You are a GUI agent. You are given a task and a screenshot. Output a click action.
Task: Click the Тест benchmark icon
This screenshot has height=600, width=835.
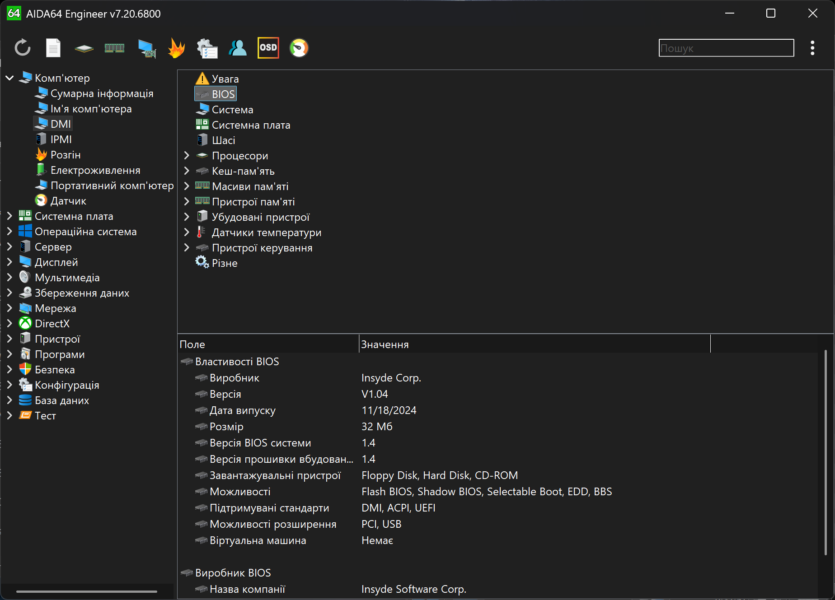tap(25, 416)
